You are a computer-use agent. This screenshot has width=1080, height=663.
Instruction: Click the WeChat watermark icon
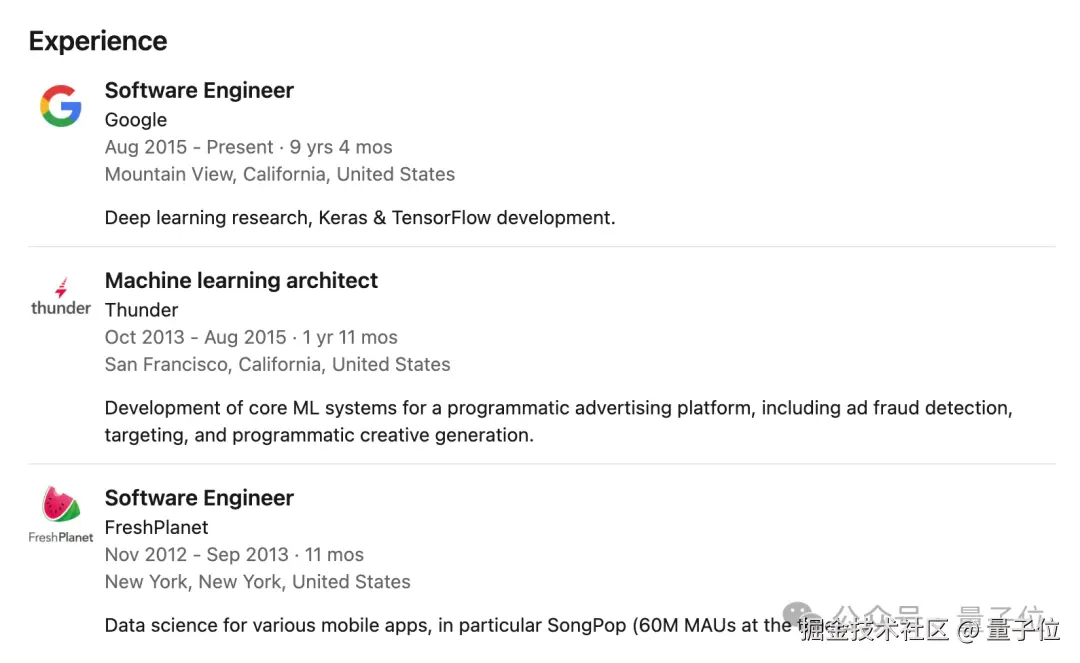pyautogui.click(x=799, y=613)
